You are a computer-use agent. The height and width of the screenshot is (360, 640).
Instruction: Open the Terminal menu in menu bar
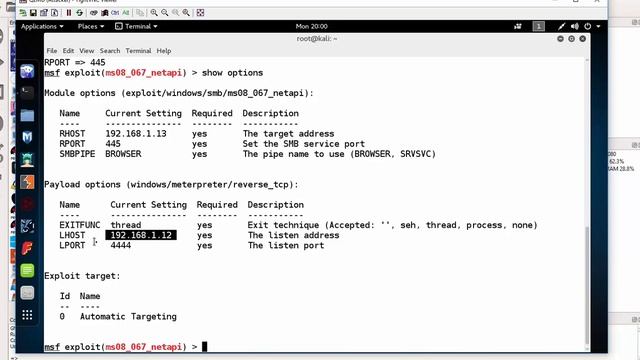click(x=138, y=51)
